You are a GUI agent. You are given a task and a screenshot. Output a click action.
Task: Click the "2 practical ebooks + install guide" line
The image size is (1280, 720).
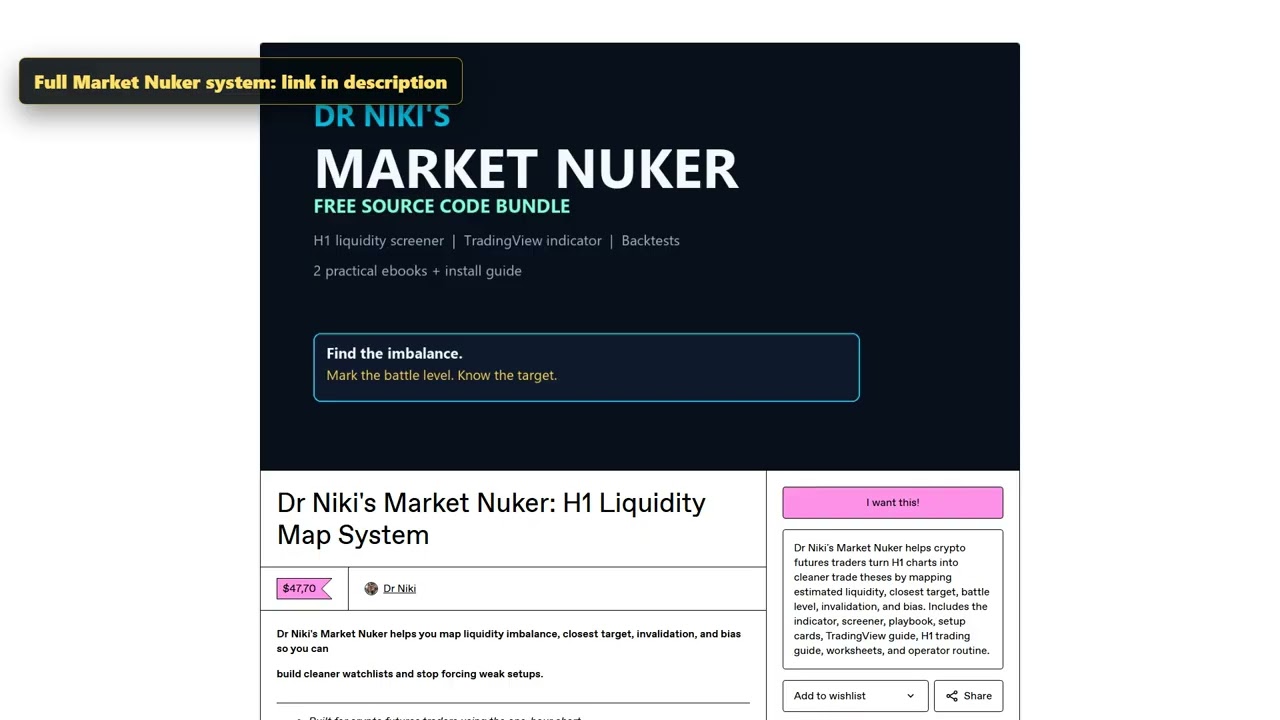417,271
